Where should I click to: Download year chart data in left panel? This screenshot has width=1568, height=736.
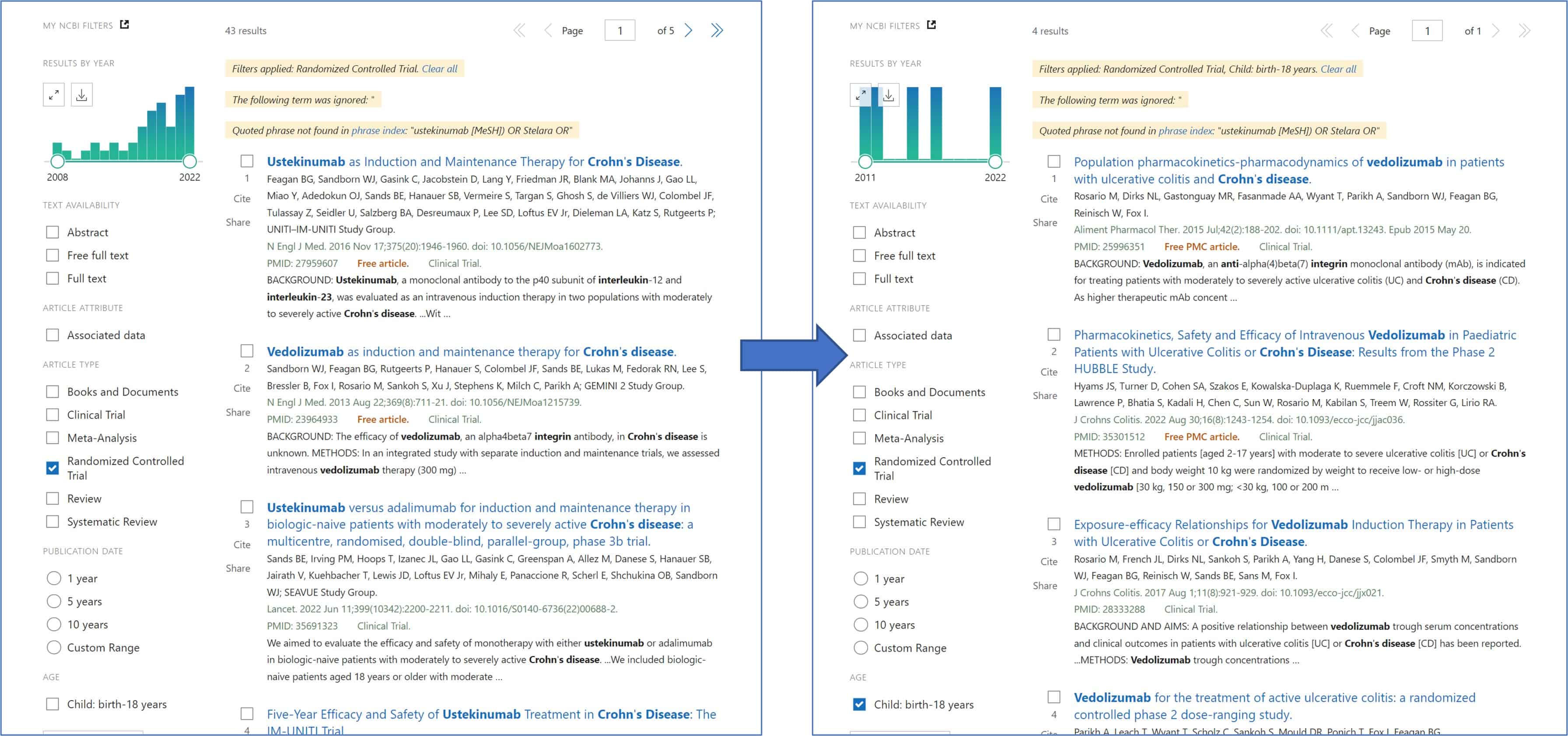(x=81, y=95)
